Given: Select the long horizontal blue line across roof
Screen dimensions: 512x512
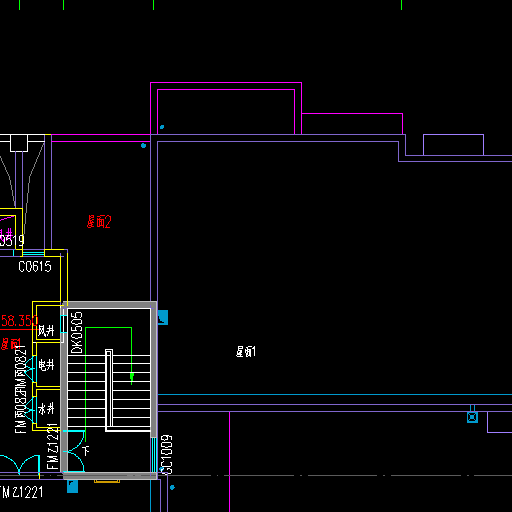Looking at the screenshot, I should 335,394.
